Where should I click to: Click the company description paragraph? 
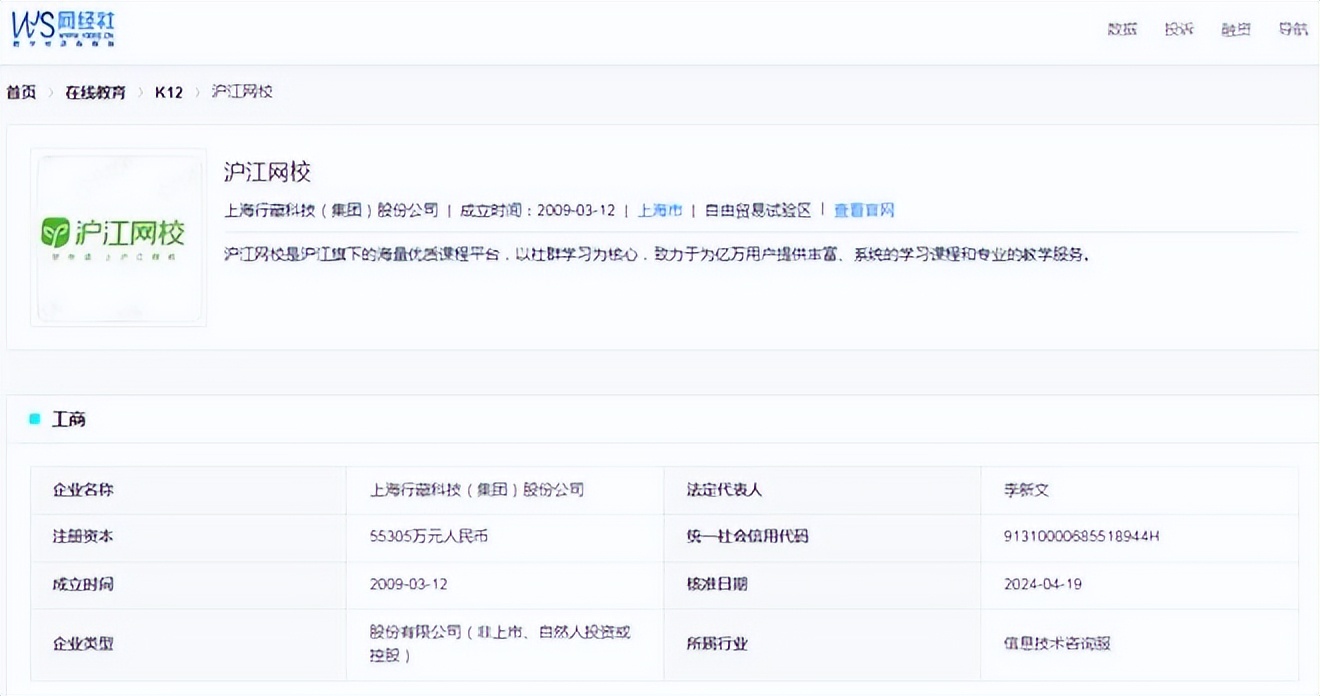(656, 254)
